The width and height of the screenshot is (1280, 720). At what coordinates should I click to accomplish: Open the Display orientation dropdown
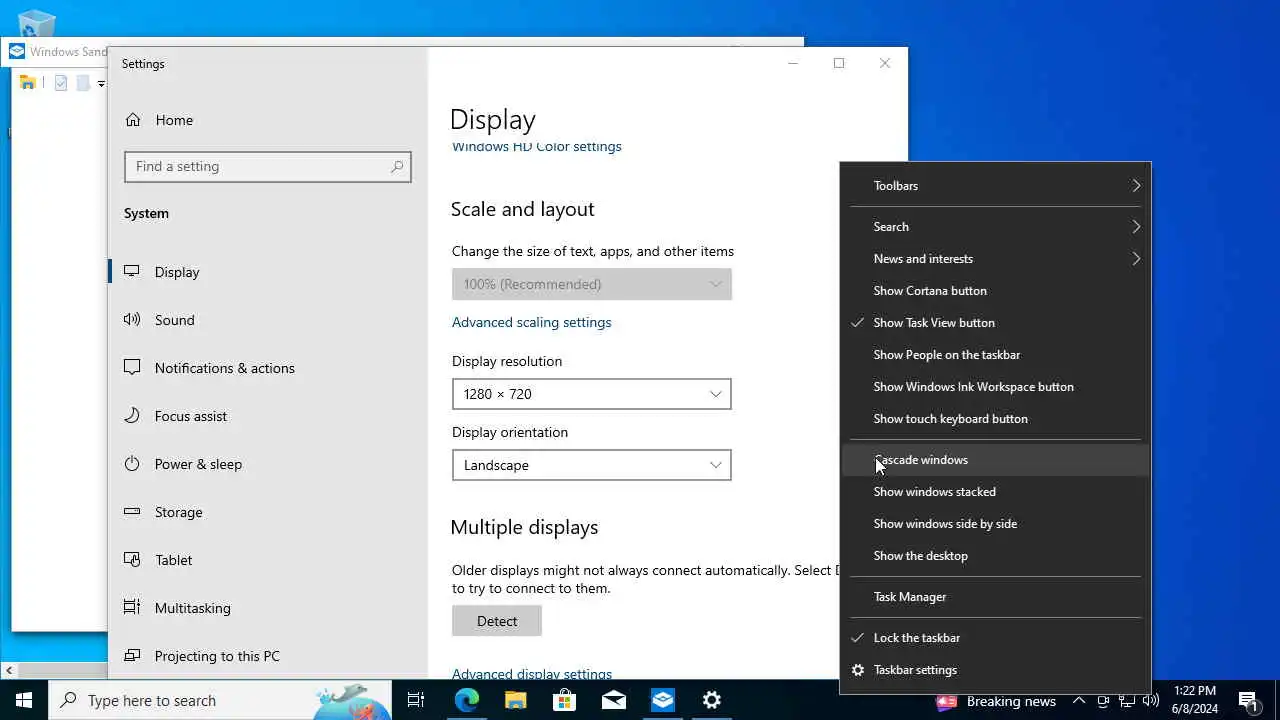(x=592, y=465)
